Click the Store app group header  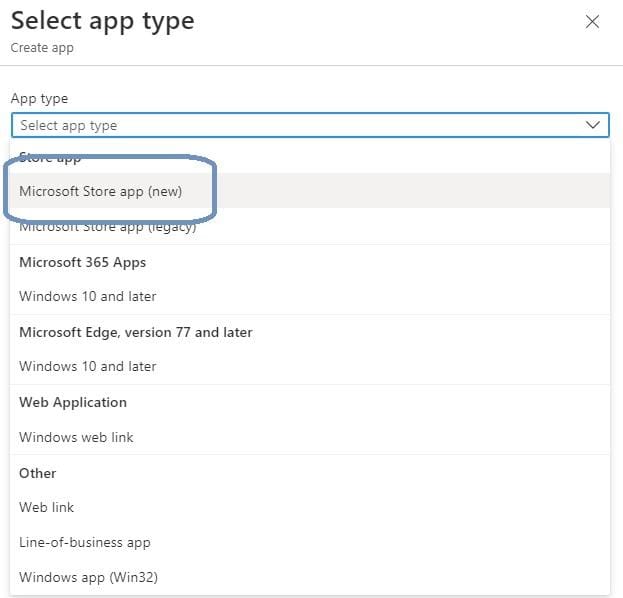click(x=50, y=158)
